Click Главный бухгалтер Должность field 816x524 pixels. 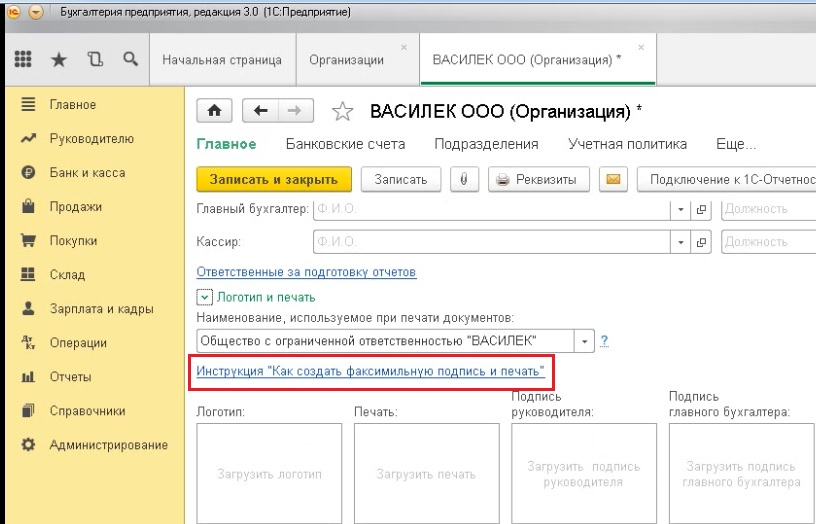tap(769, 209)
